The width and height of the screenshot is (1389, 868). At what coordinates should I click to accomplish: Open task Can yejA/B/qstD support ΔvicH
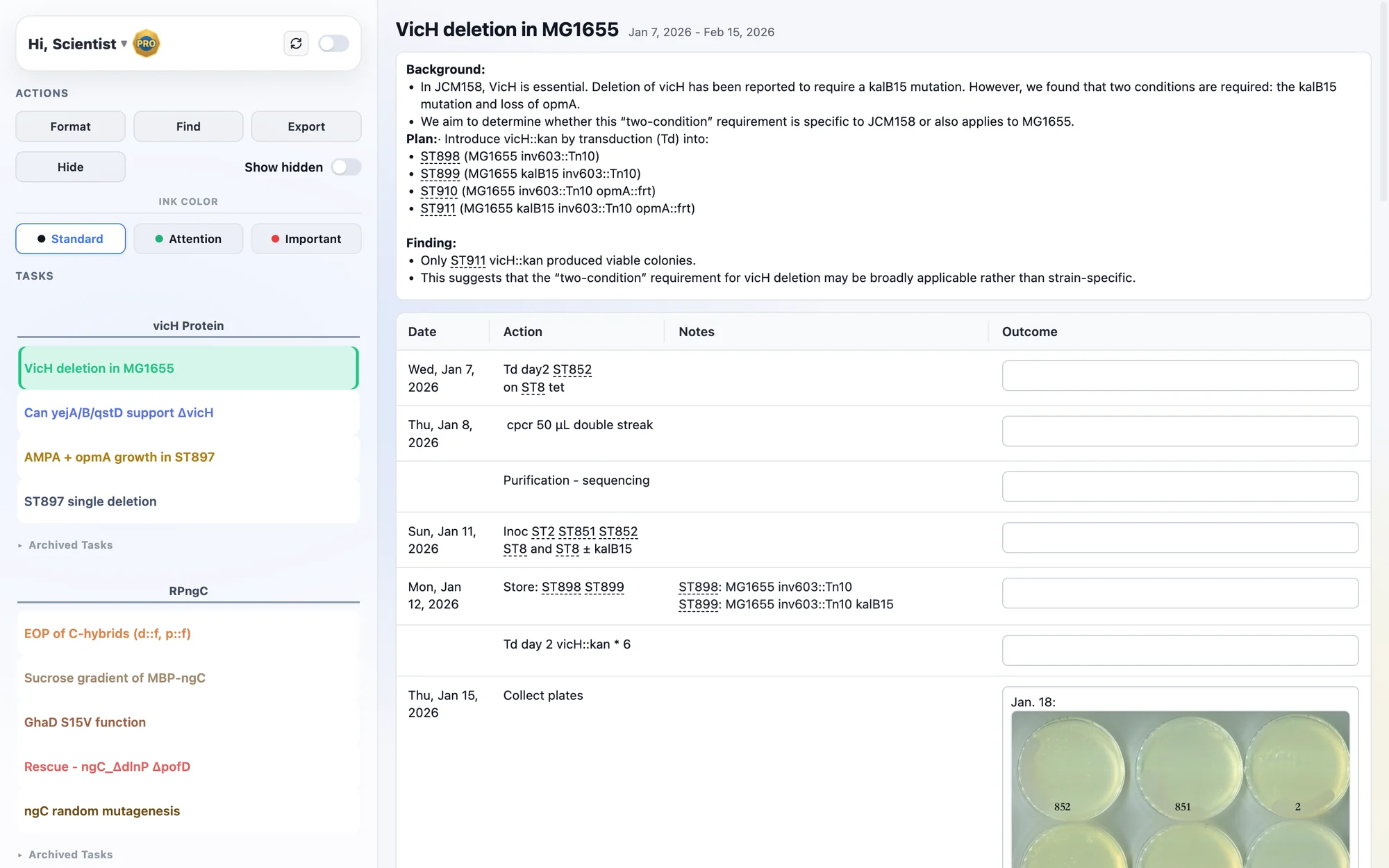point(188,412)
